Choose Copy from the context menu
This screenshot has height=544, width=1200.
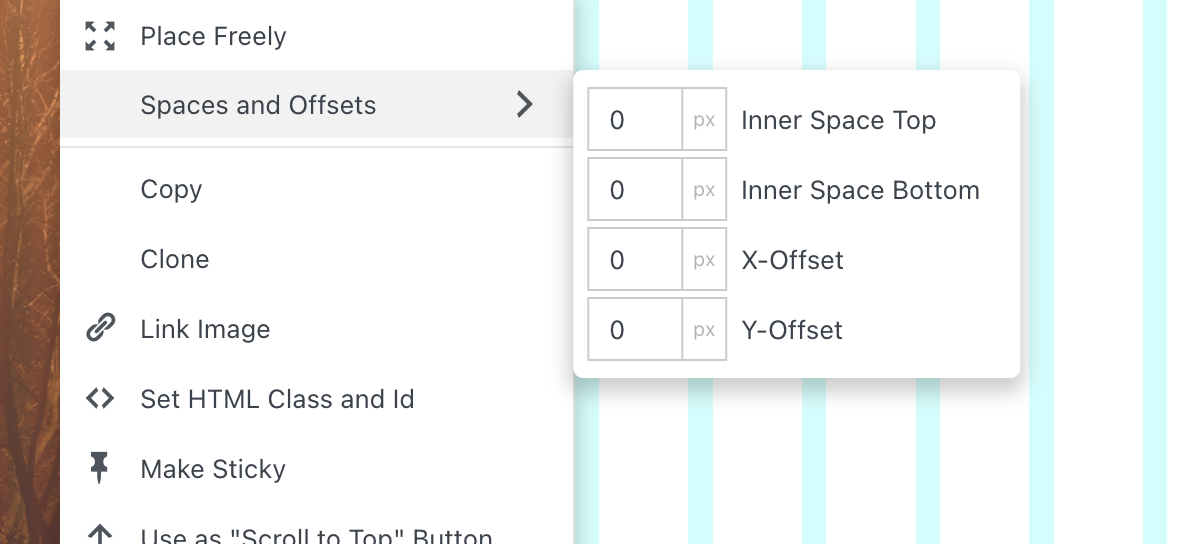[x=171, y=189]
